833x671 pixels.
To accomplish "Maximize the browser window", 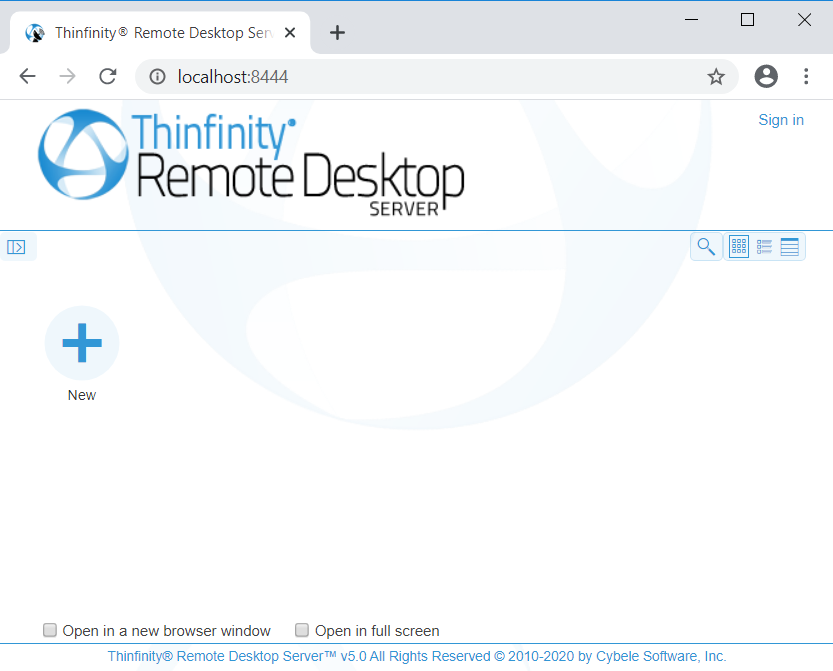I will (x=747, y=20).
